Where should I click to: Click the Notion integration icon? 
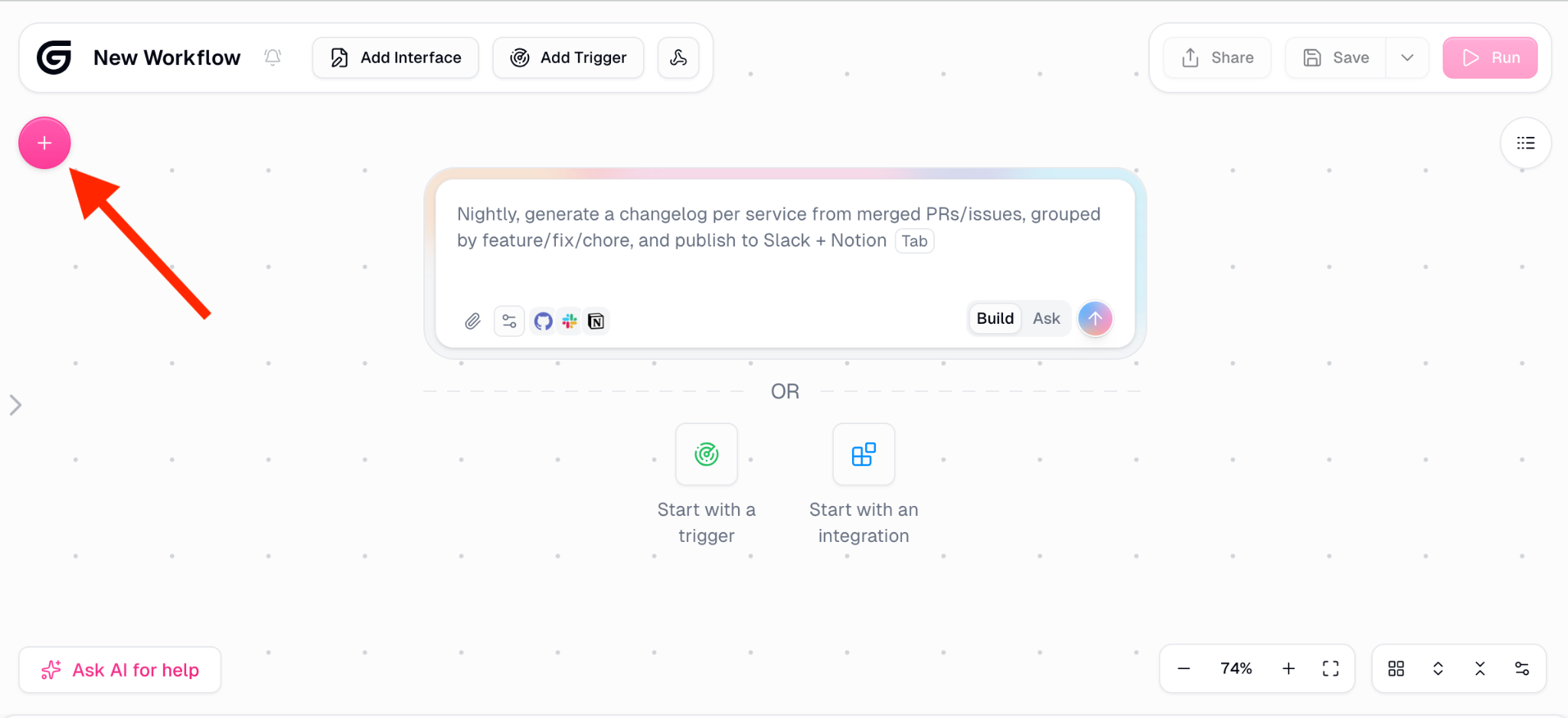(x=596, y=321)
